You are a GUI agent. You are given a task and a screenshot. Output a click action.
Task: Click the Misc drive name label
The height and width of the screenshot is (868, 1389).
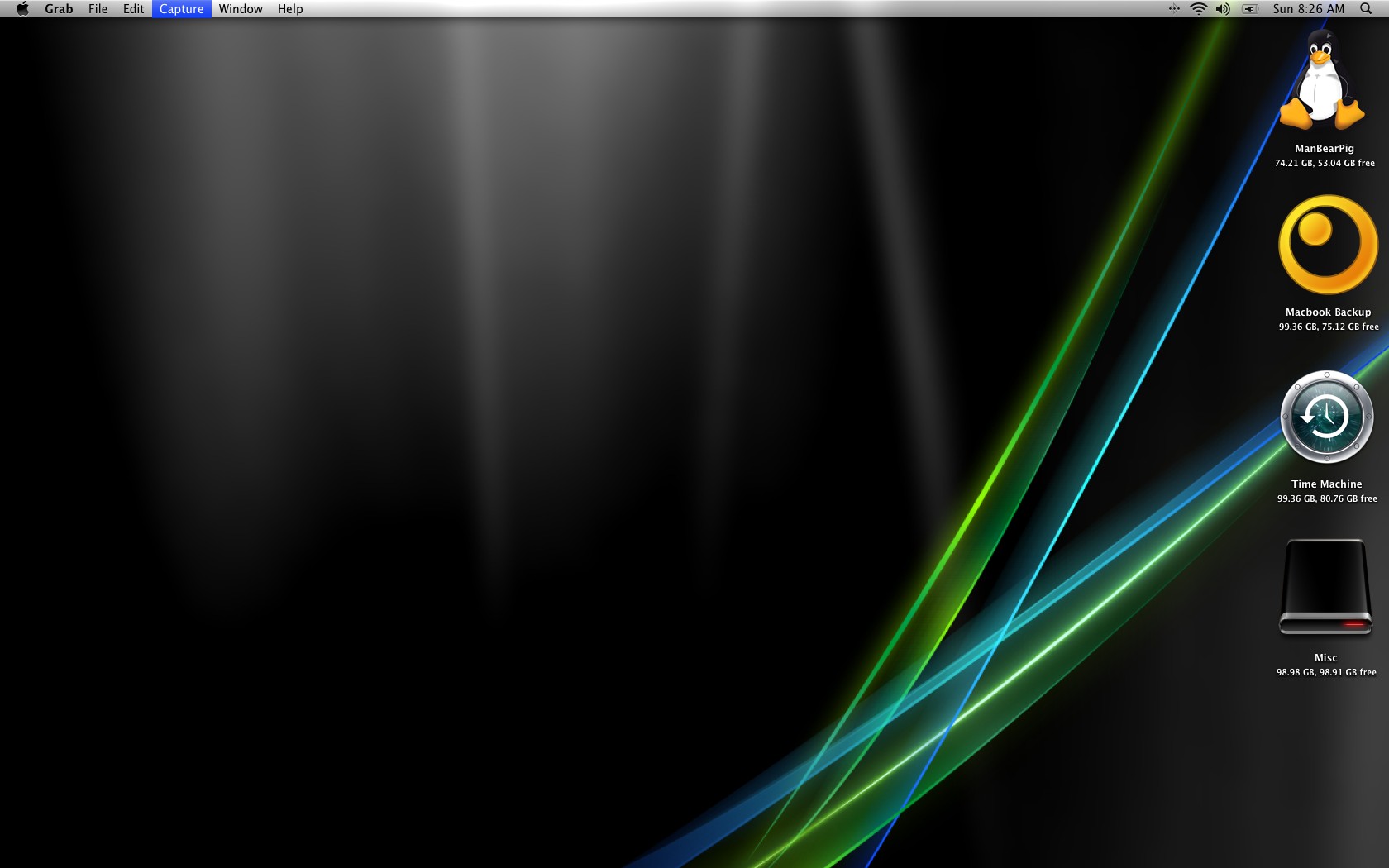pyautogui.click(x=1326, y=658)
